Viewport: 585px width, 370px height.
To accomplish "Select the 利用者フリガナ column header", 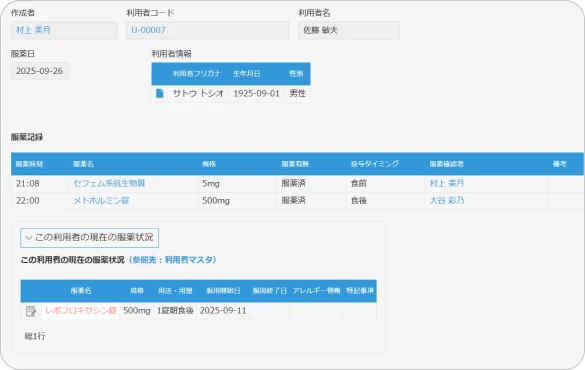I will point(197,74).
